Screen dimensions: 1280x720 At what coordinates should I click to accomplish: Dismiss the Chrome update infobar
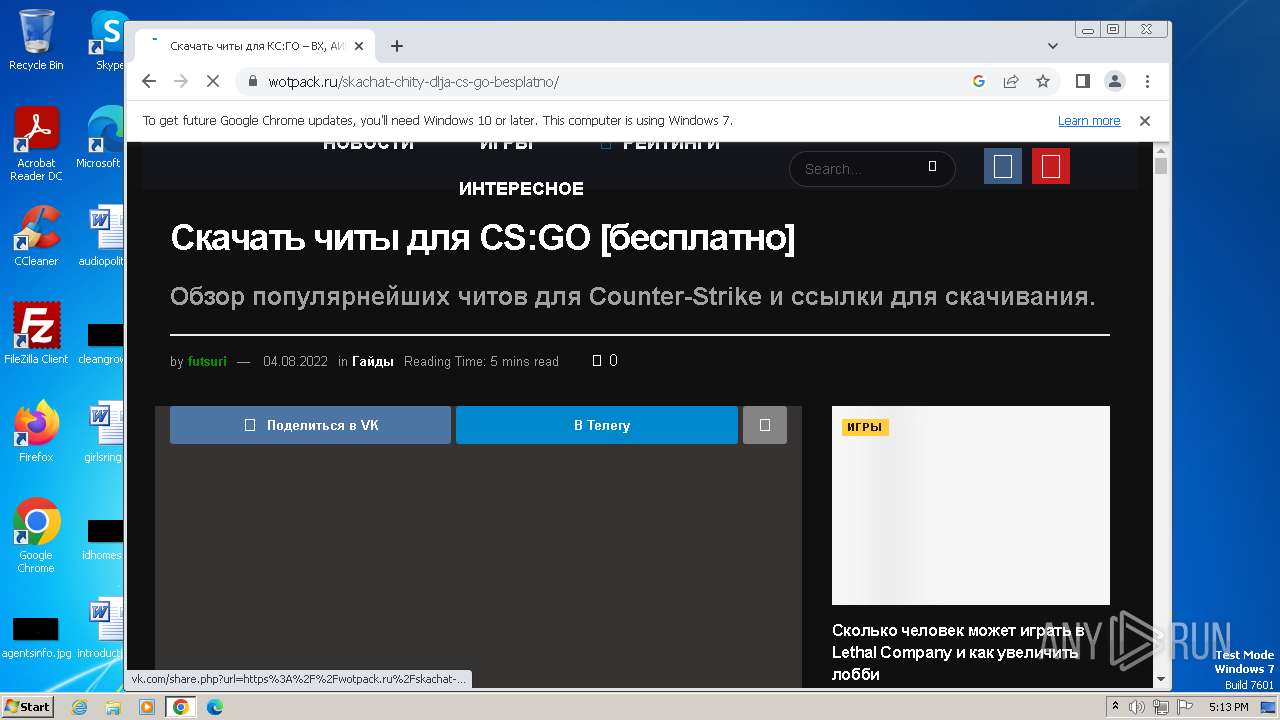1145,121
